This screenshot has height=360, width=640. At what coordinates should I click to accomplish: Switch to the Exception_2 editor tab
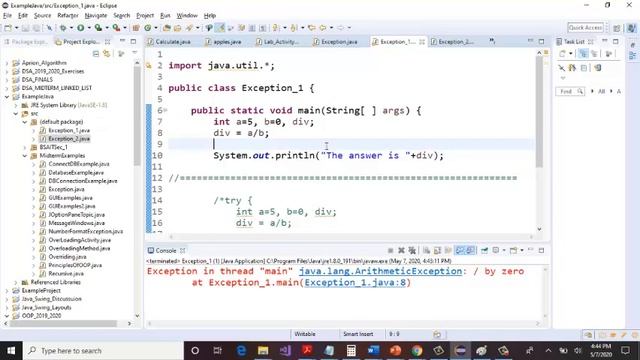[x=453, y=42]
